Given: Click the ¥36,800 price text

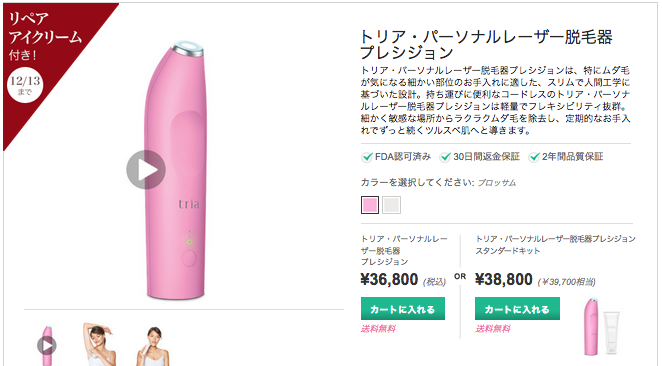Looking at the screenshot, I should pyautogui.click(x=389, y=279).
